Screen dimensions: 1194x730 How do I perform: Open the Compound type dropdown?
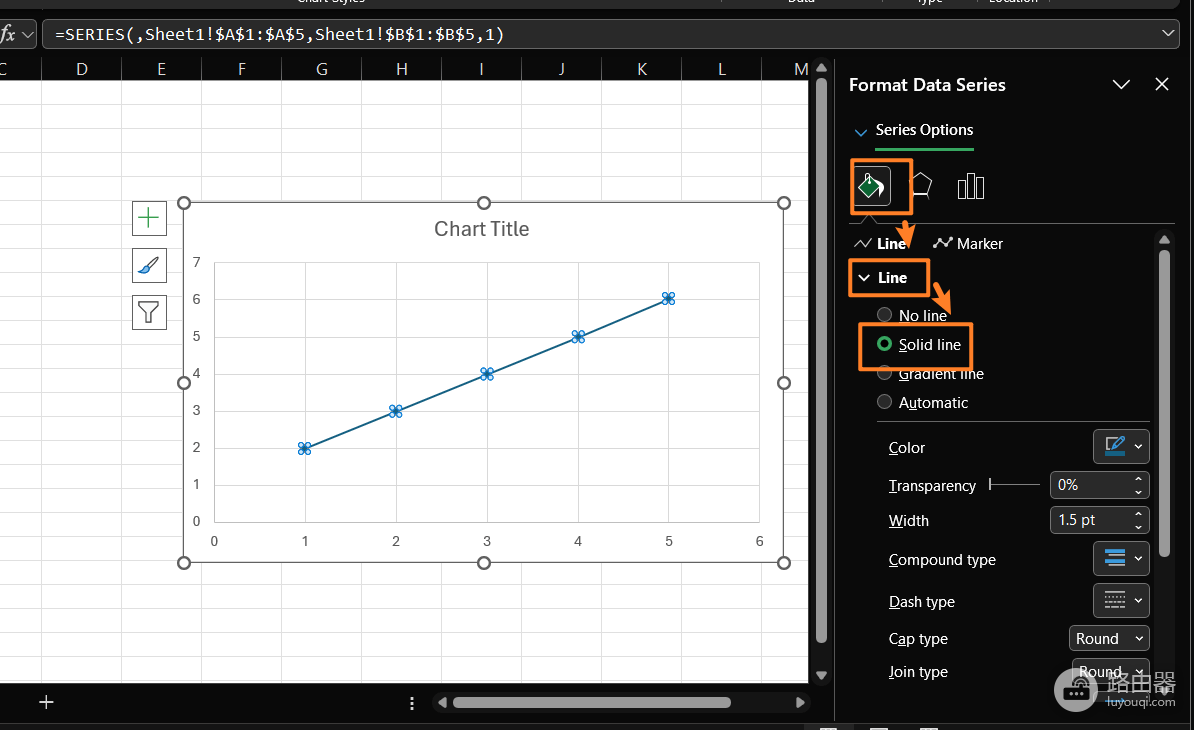tap(1121, 559)
